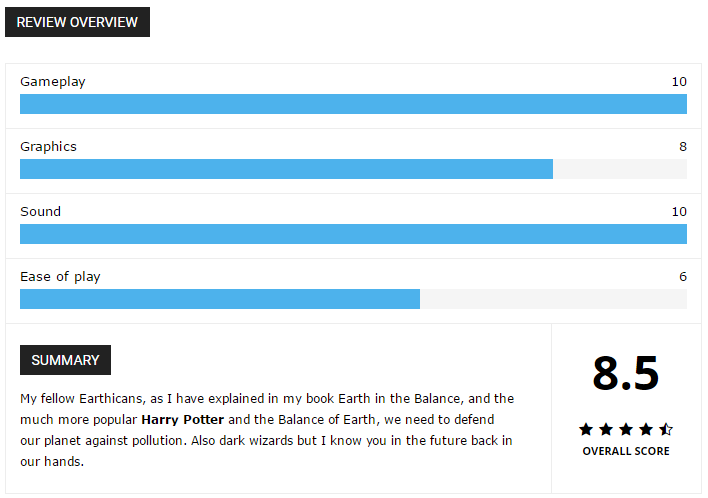The width and height of the screenshot is (708, 498).
Task: Click the Graphics blue progress bar
Action: point(286,169)
